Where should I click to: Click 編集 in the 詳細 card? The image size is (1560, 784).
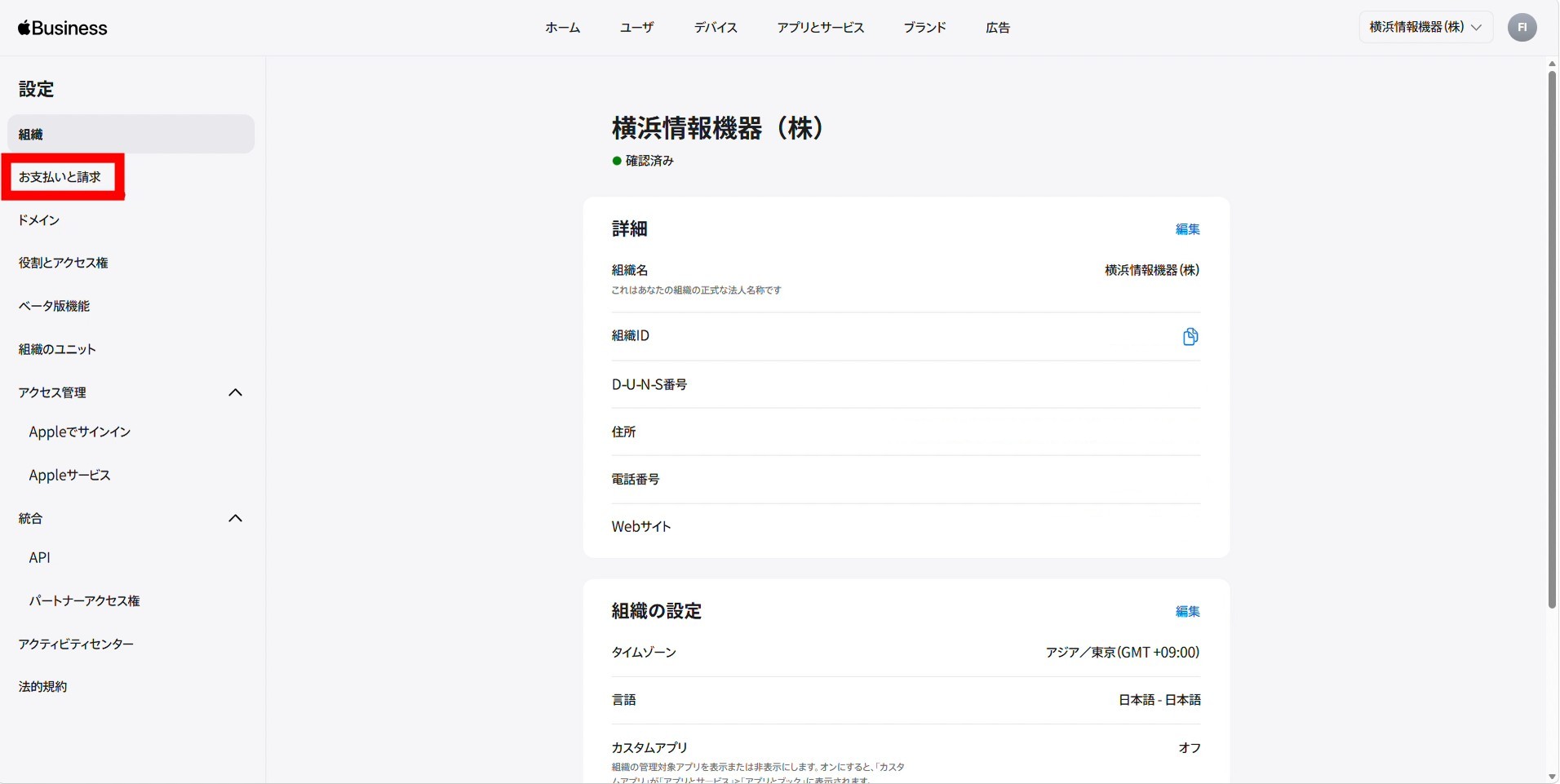(1187, 229)
